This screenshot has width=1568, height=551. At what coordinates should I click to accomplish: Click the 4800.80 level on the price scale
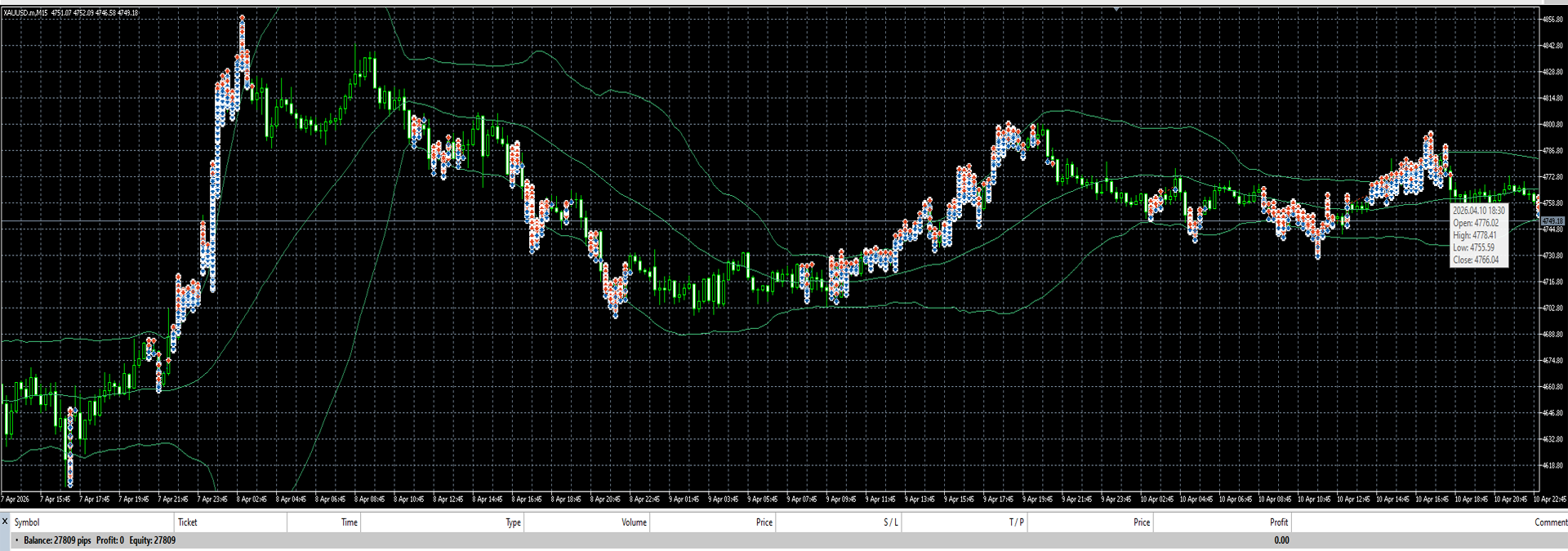tap(1552, 125)
